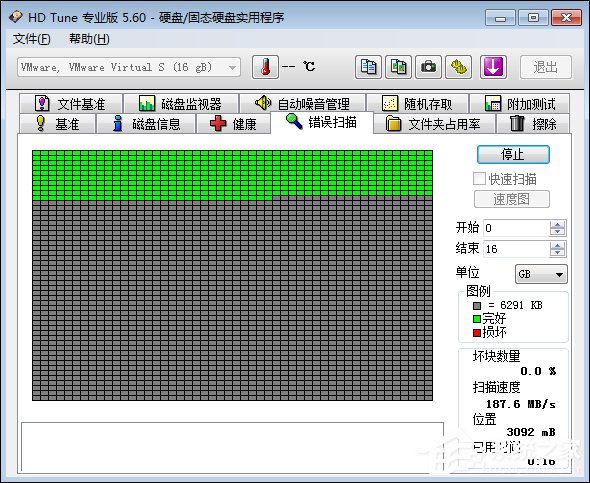Click the gray 6291 KB legend swatch
The height and width of the screenshot is (483, 590).
pos(477,306)
